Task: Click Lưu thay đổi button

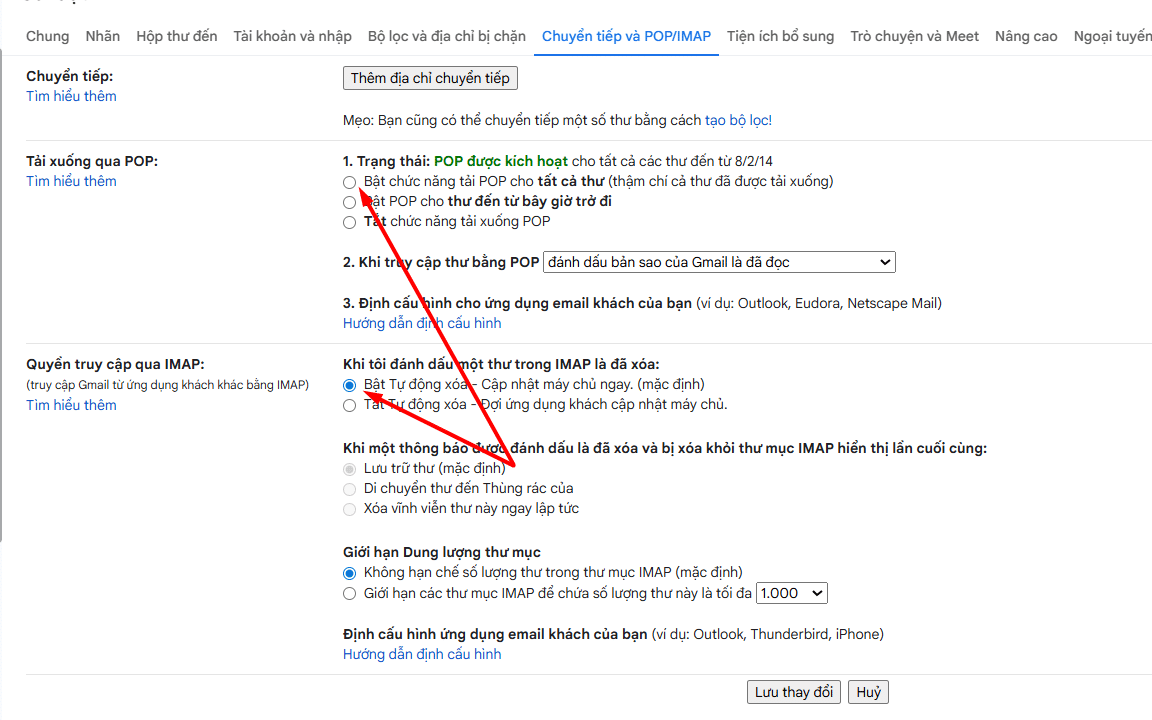Action: [793, 692]
